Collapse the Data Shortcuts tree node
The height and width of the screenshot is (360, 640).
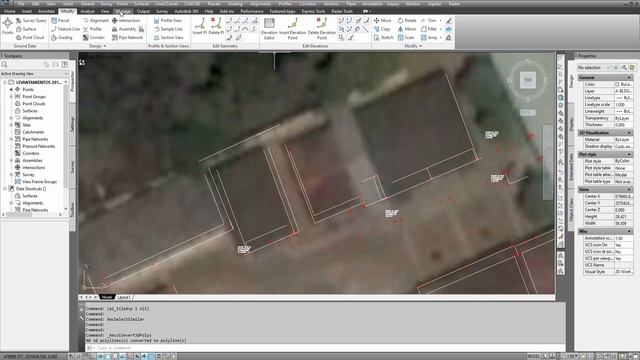pos(5,189)
